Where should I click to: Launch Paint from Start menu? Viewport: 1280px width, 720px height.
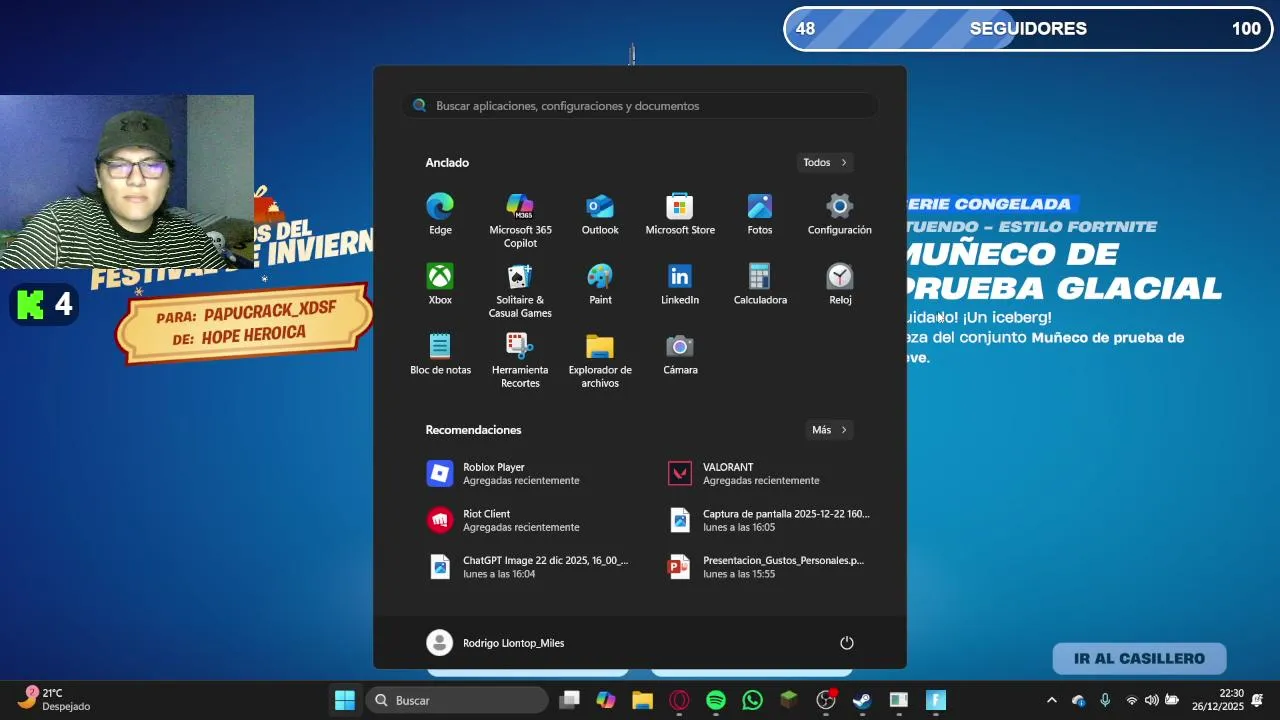click(600, 285)
